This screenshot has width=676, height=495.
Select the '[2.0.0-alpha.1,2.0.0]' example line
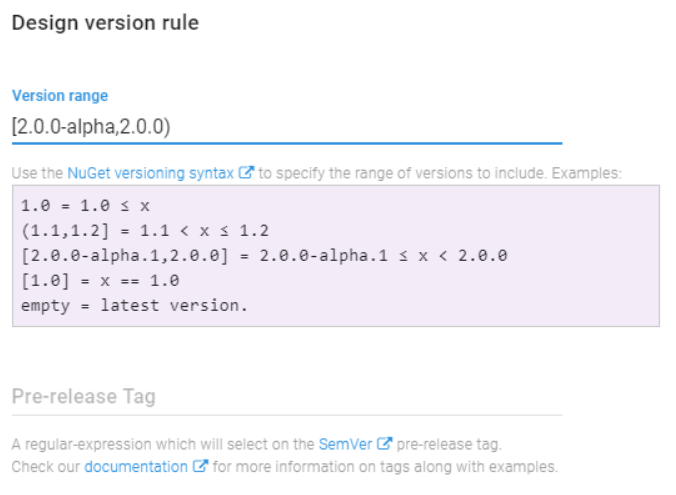pyautogui.click(x=264, y=256)
